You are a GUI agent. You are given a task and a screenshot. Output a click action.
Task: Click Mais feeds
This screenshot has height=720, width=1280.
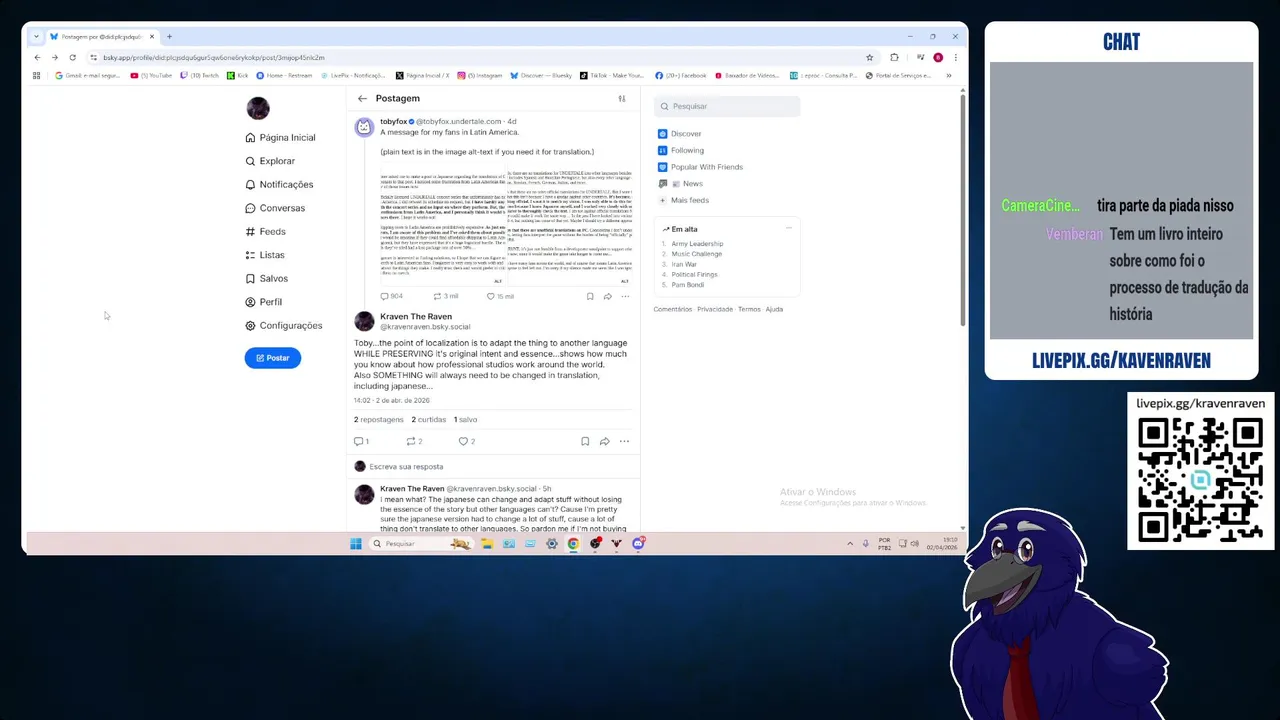click(x=683, y=200)
